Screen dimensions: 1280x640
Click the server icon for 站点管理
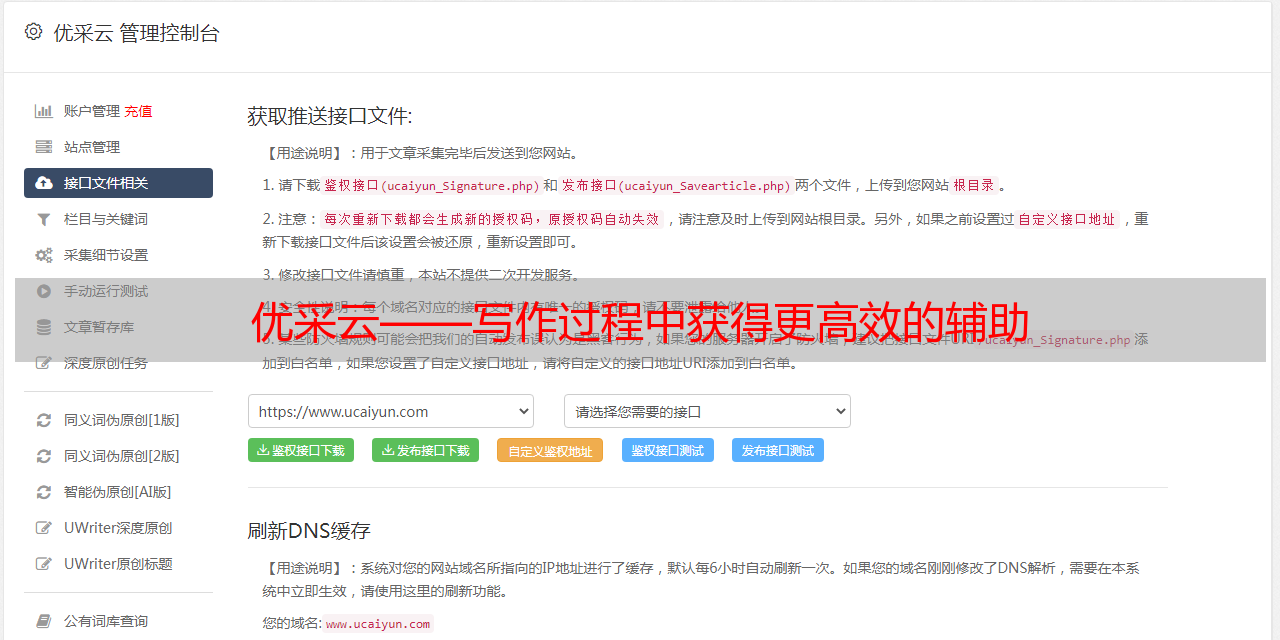44,147
